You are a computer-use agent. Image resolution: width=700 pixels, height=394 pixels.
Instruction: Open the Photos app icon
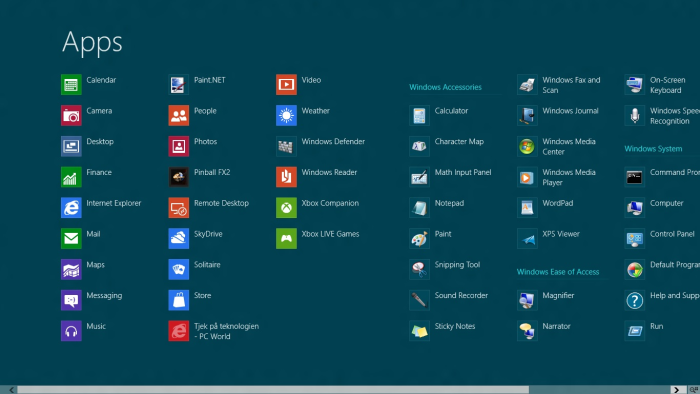[179, 146]
